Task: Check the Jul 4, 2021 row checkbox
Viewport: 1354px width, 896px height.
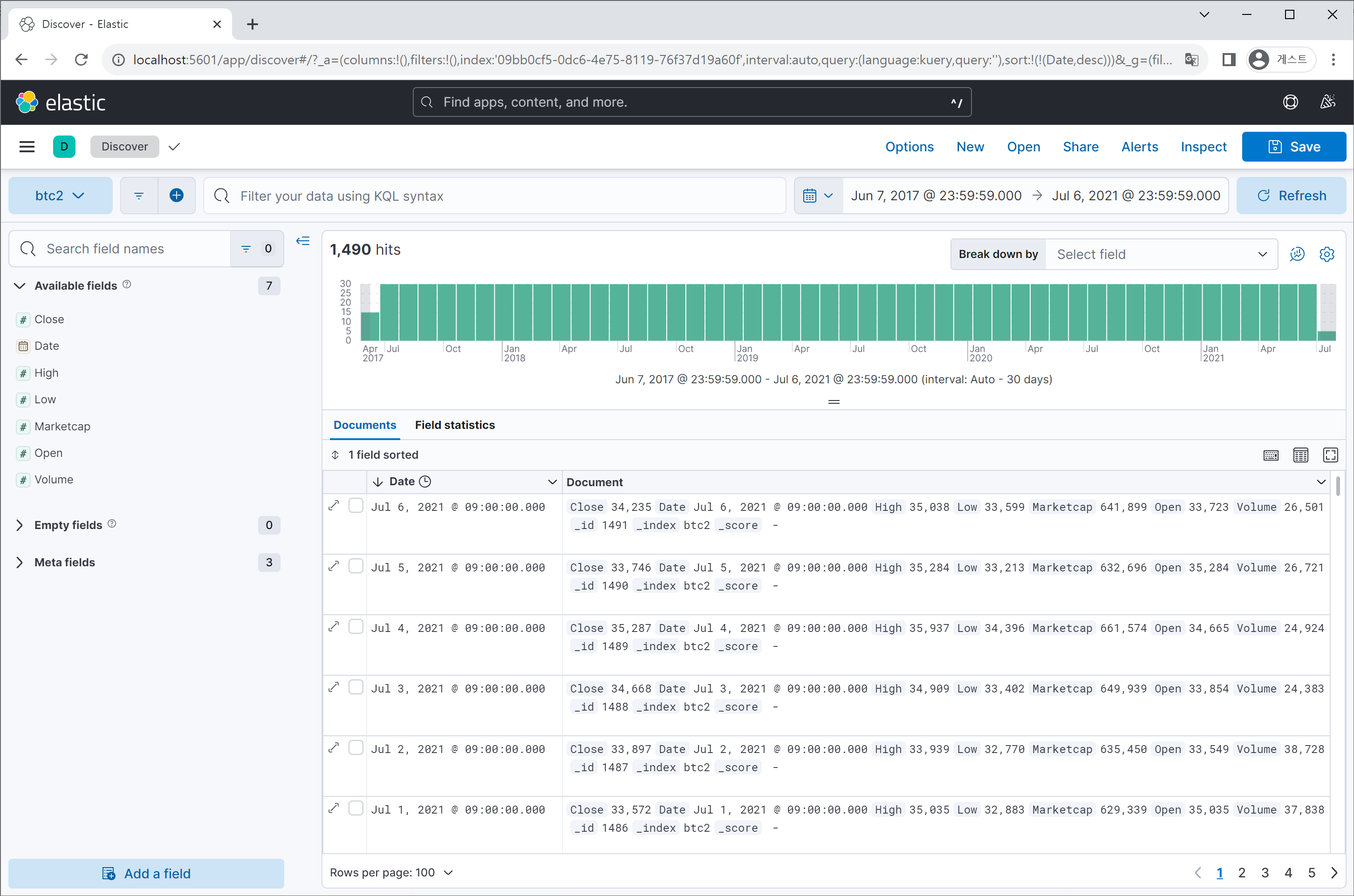Action: coord(356,626)
